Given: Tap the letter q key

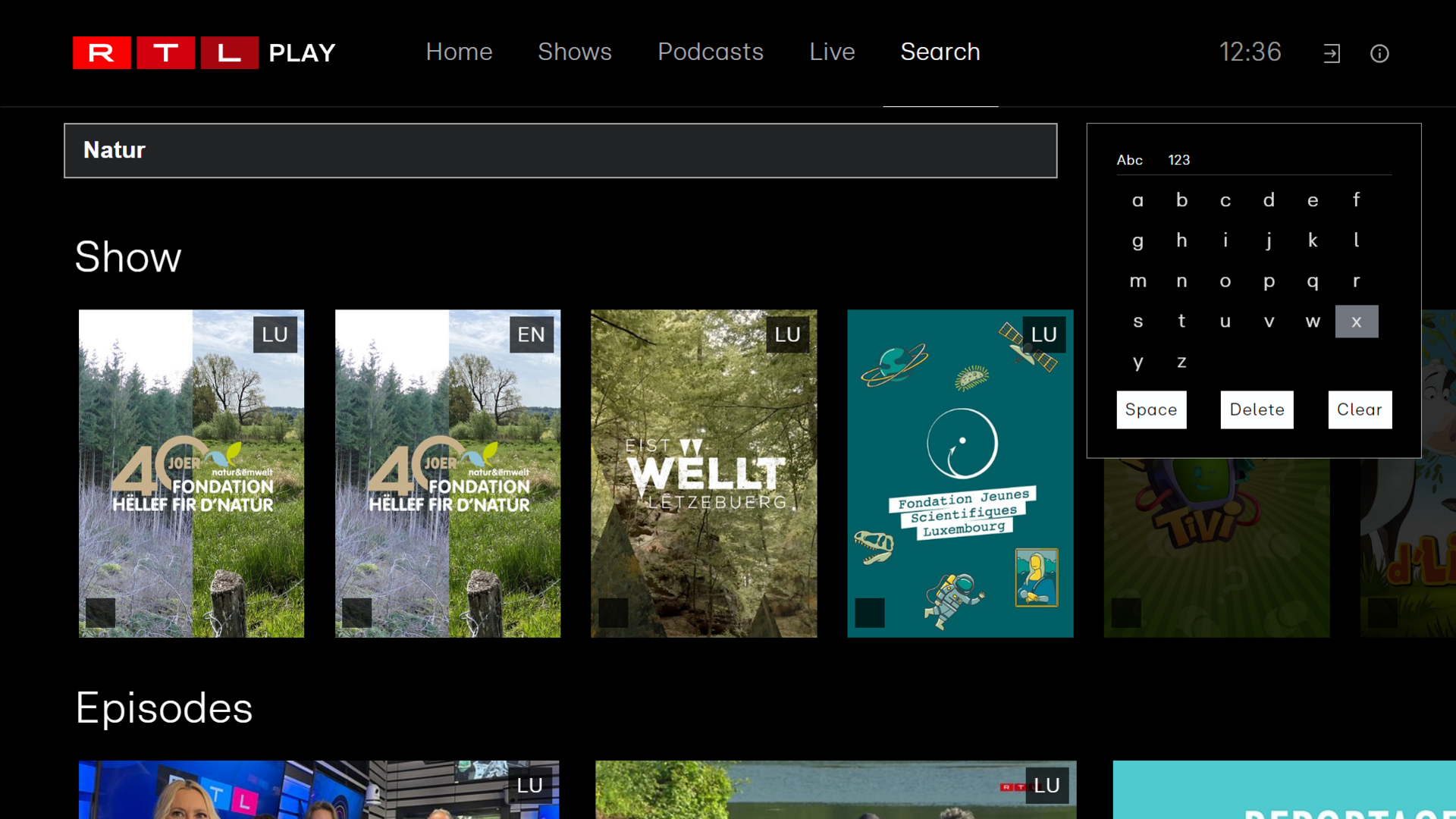Looking at the screenshot, I should pos(1313,281).
